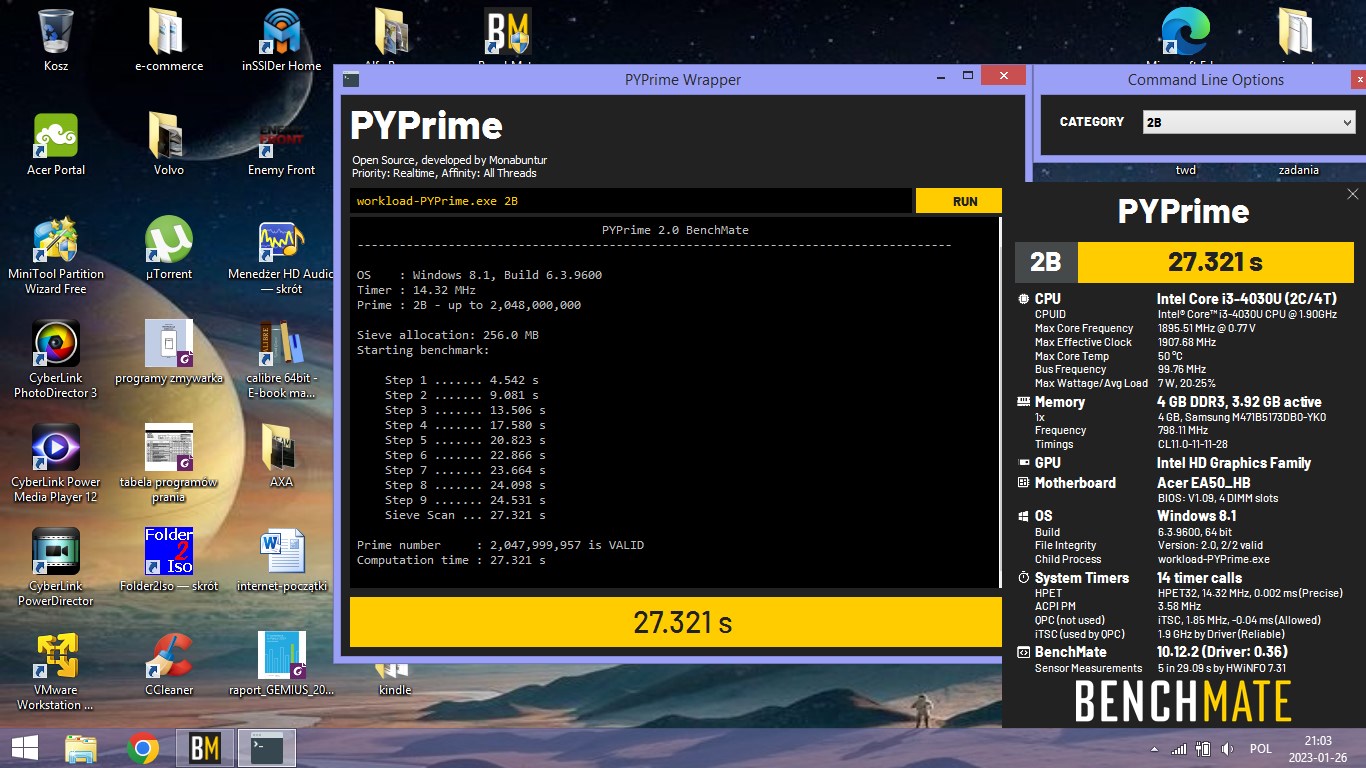The width and height of the screenshot is (1366, 768).
Task: Open the AXA folder
Action: click(x=282, y=456)
